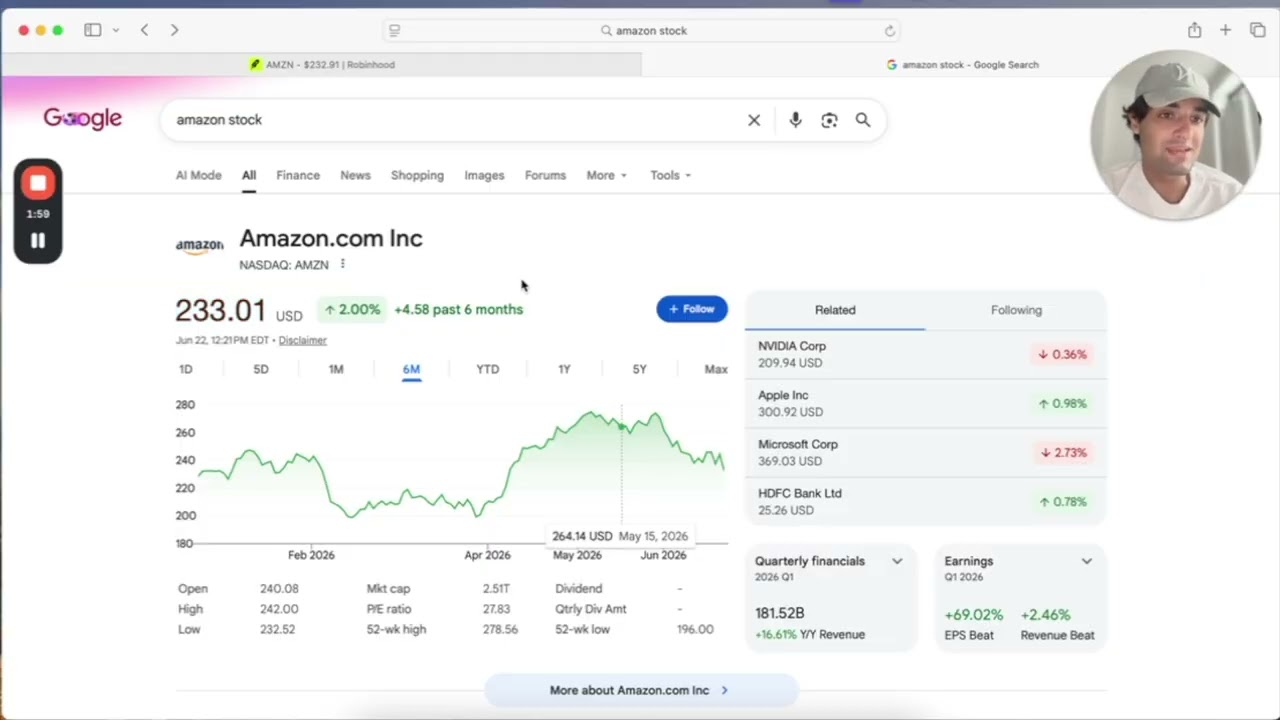Select the 1D chart range
This screenshot has width=1280, height=720.
click(185, 369)
